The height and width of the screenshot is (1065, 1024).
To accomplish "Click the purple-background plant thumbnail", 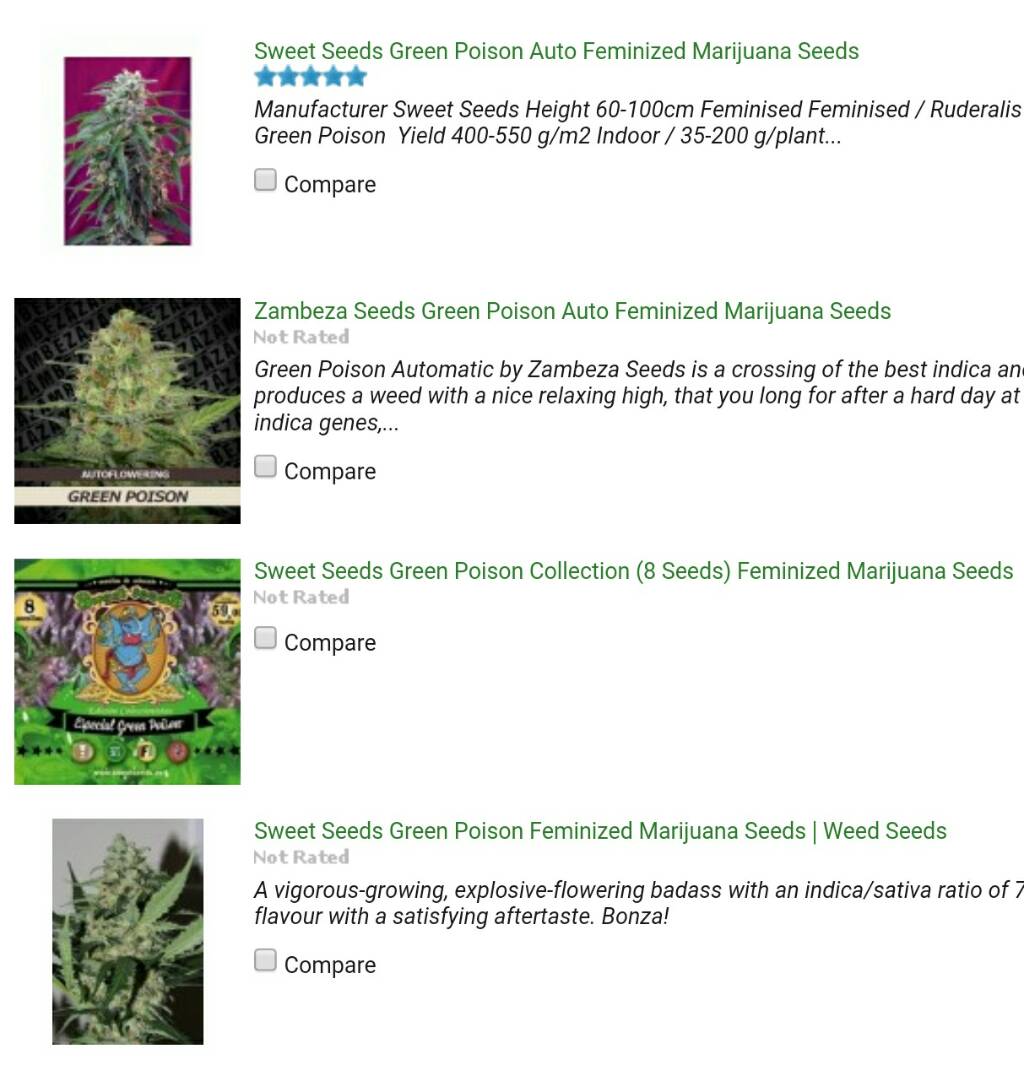I will 128,151.
